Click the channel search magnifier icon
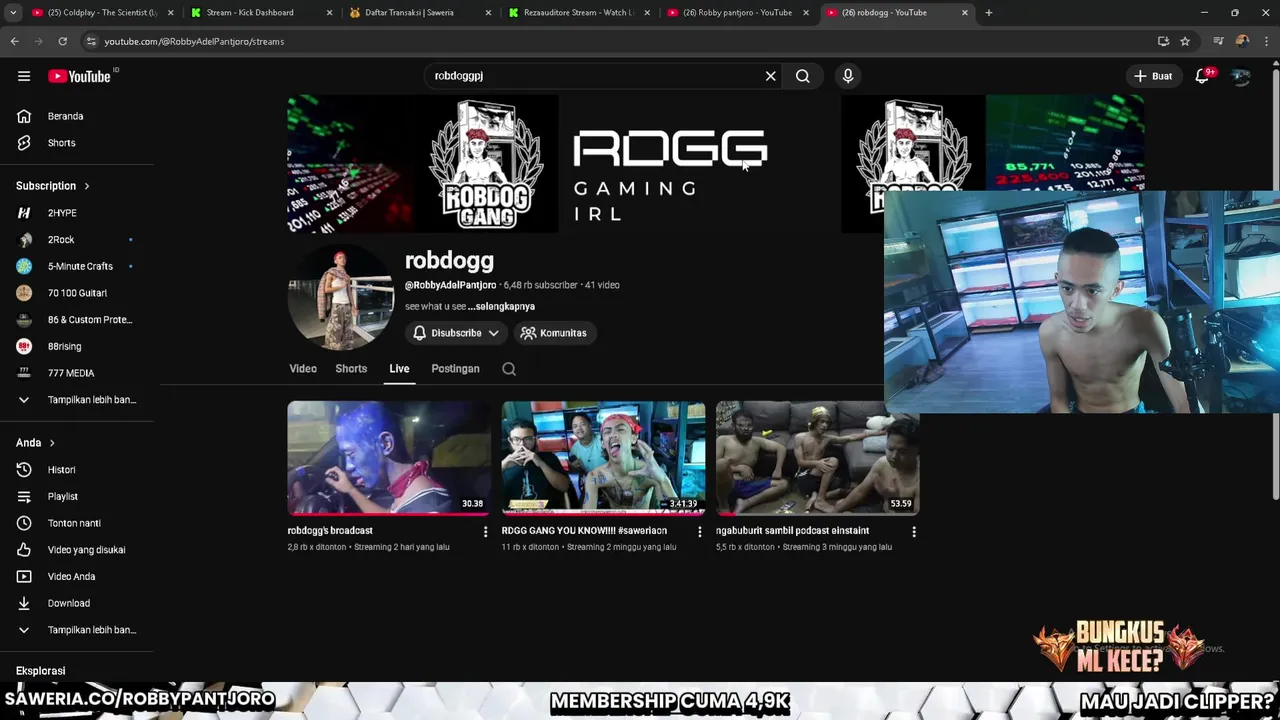The image size is (1280, 720). click(x=509, y=369)
